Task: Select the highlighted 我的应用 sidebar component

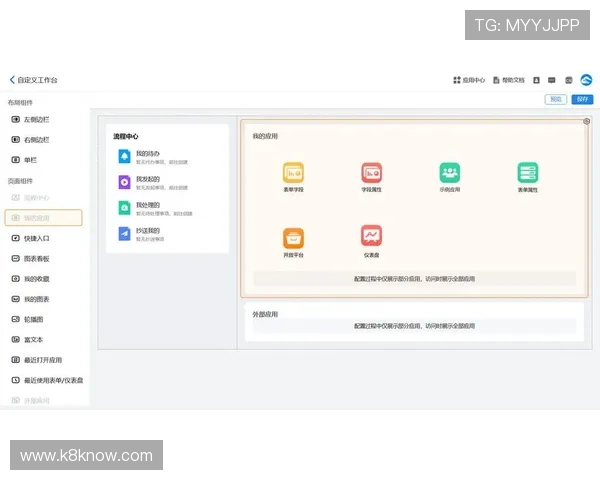Action: coord(43,217)
